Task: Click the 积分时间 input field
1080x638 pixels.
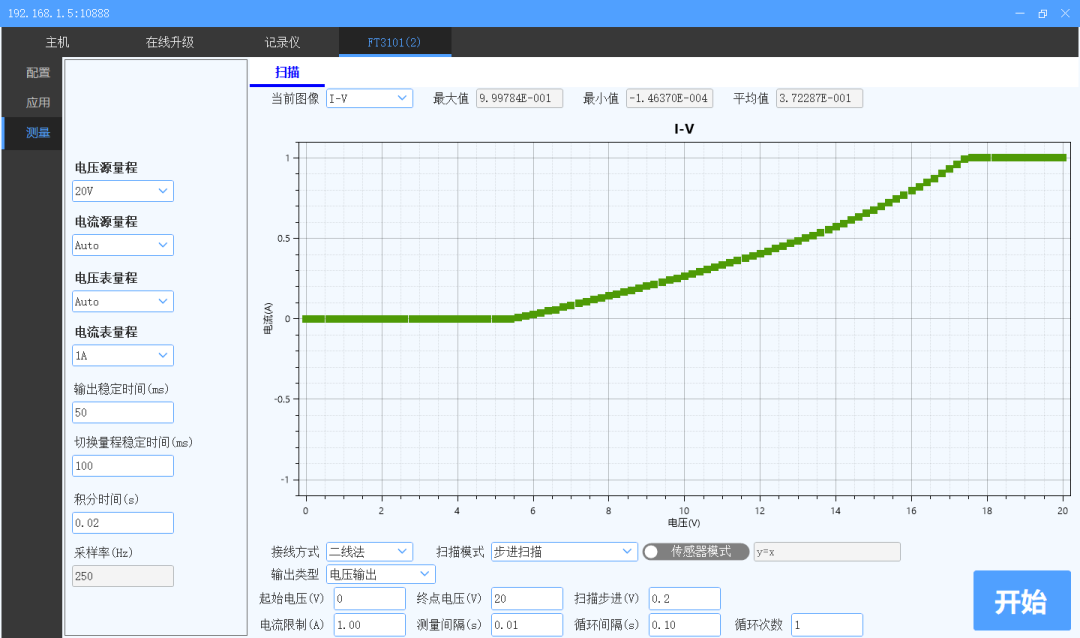Action: [123, 523]
